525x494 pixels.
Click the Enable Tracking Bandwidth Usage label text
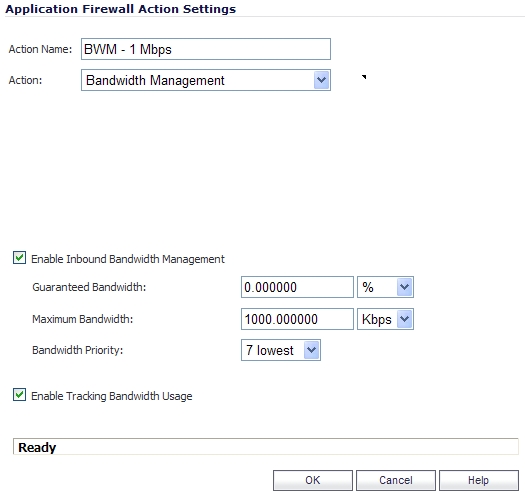(111, 396)
